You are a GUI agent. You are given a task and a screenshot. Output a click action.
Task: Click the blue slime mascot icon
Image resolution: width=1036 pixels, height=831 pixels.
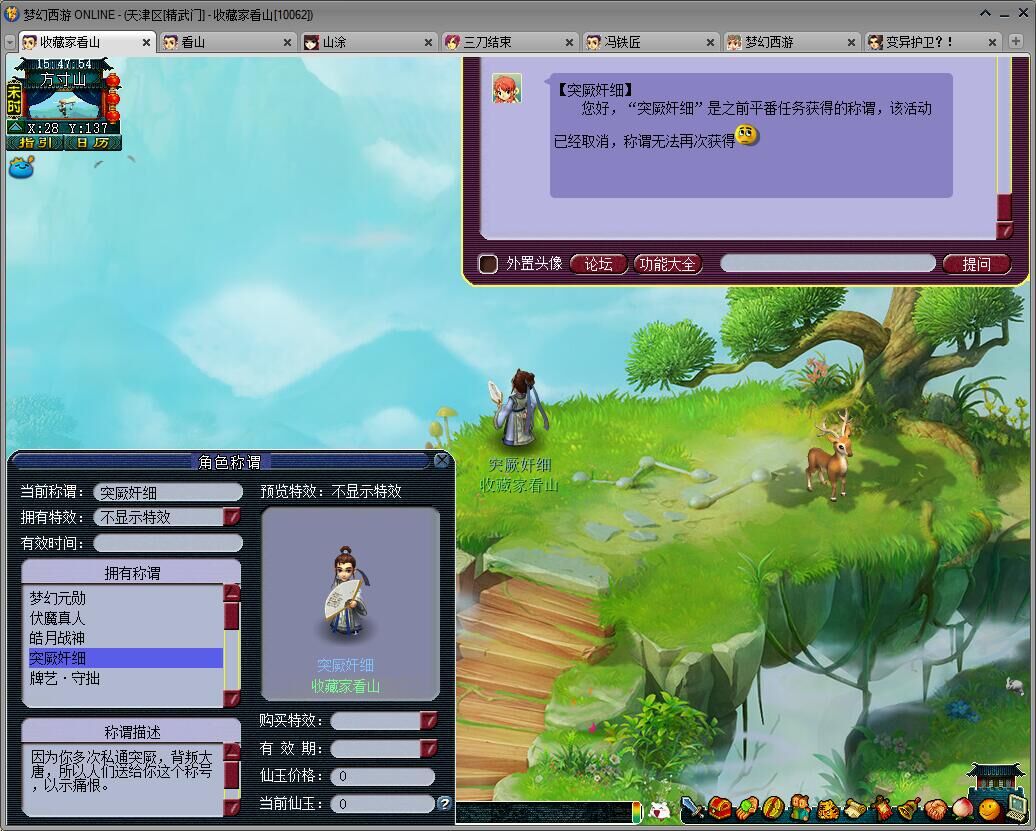21,167
